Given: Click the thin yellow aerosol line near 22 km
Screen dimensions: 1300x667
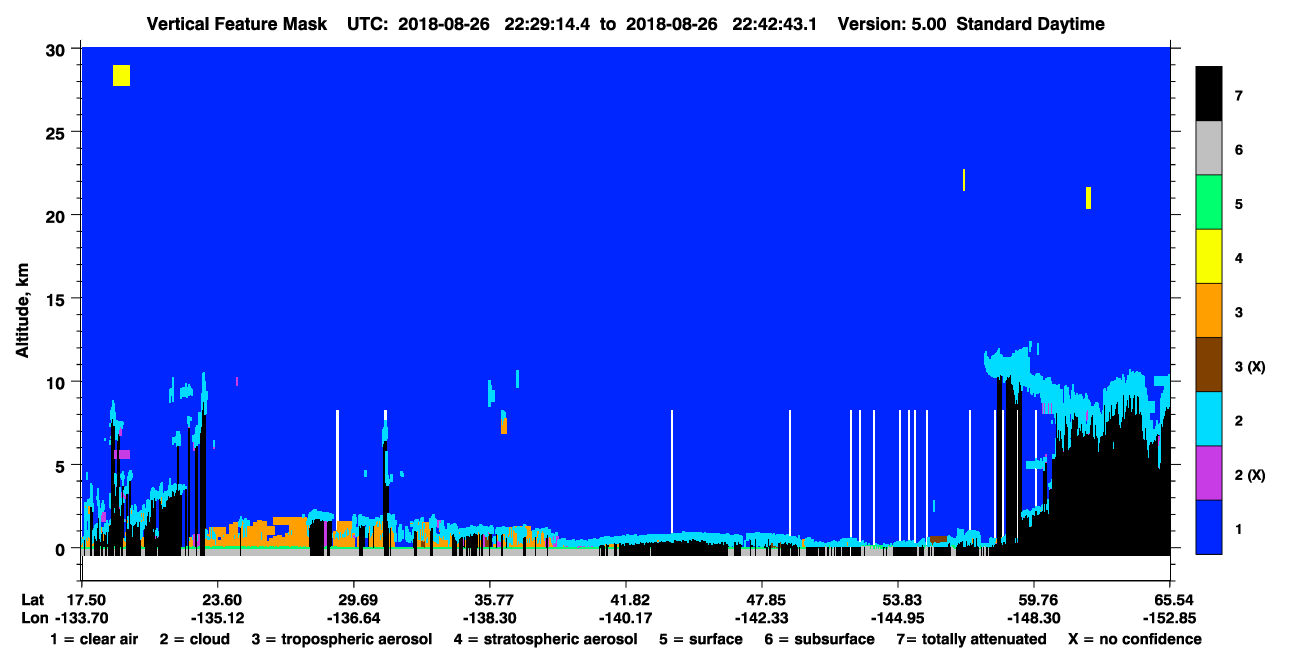Looking at the screenshot, I should pos(964,180).
